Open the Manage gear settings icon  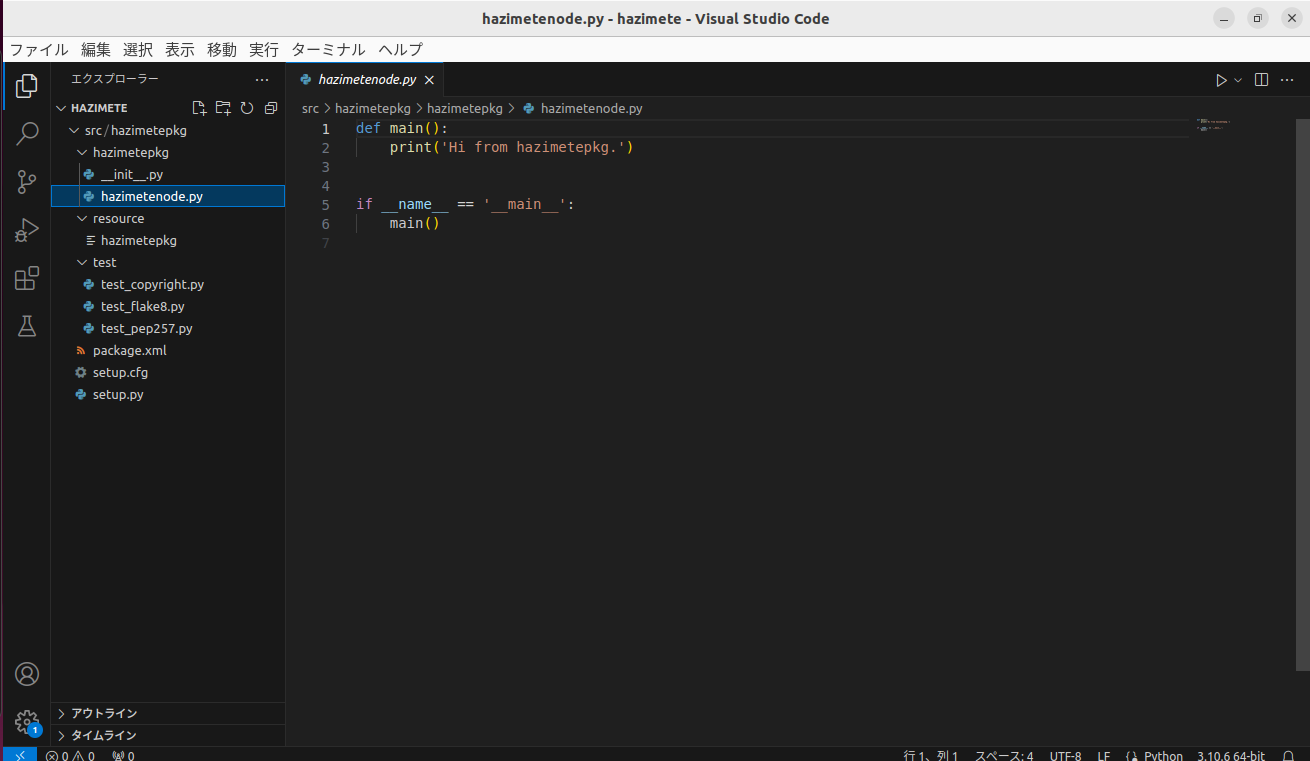click(27, 721)
